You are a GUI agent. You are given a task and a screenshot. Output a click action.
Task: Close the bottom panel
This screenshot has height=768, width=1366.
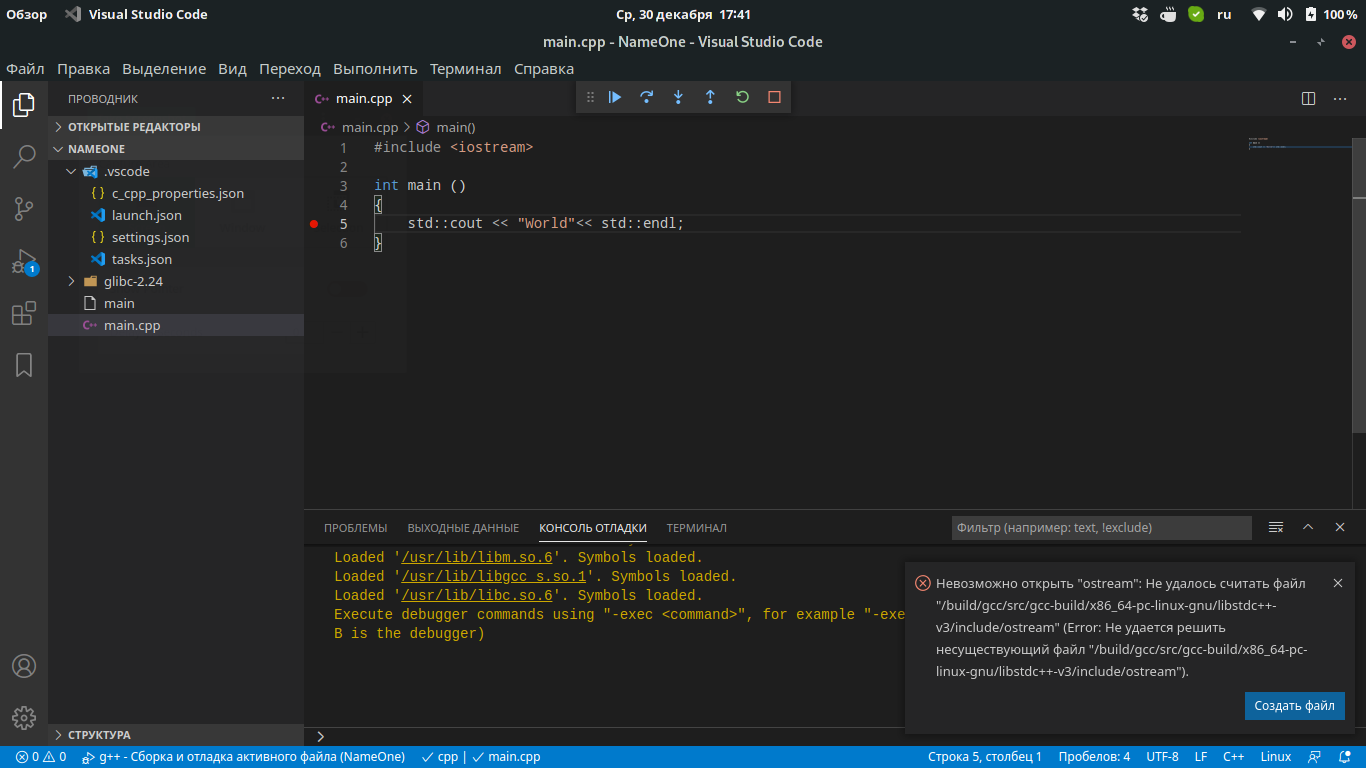(1340, 527)
